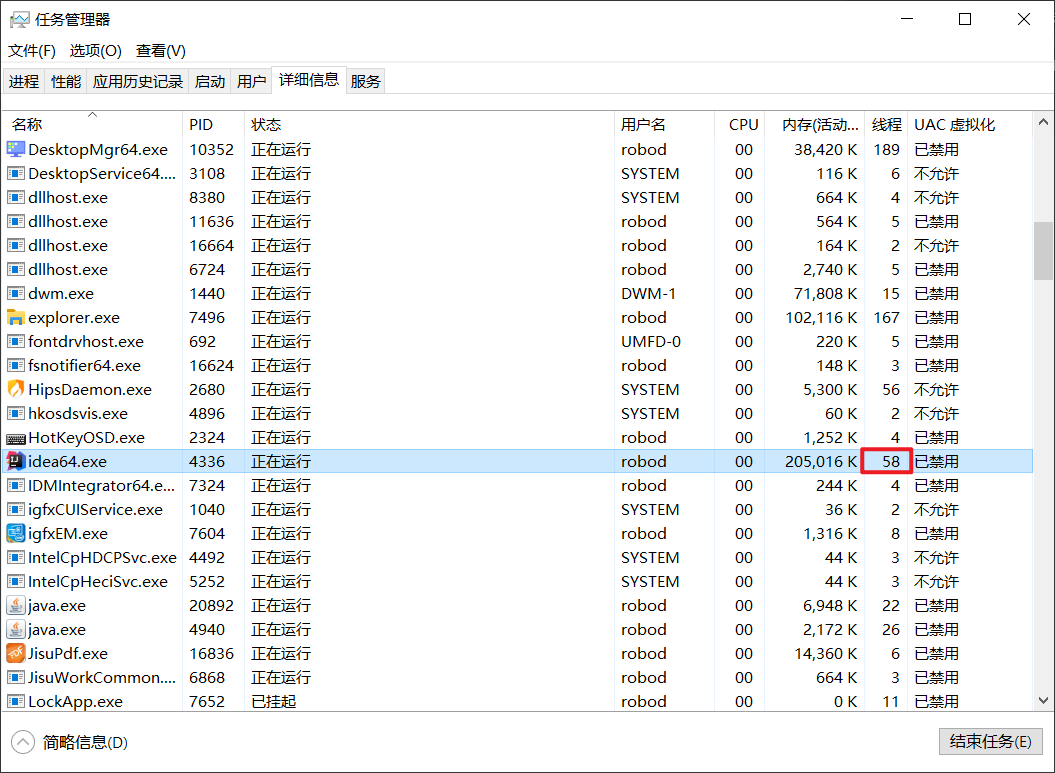Click the explorer.exe folder icon
1055x773 pixels.
point(15,318)
